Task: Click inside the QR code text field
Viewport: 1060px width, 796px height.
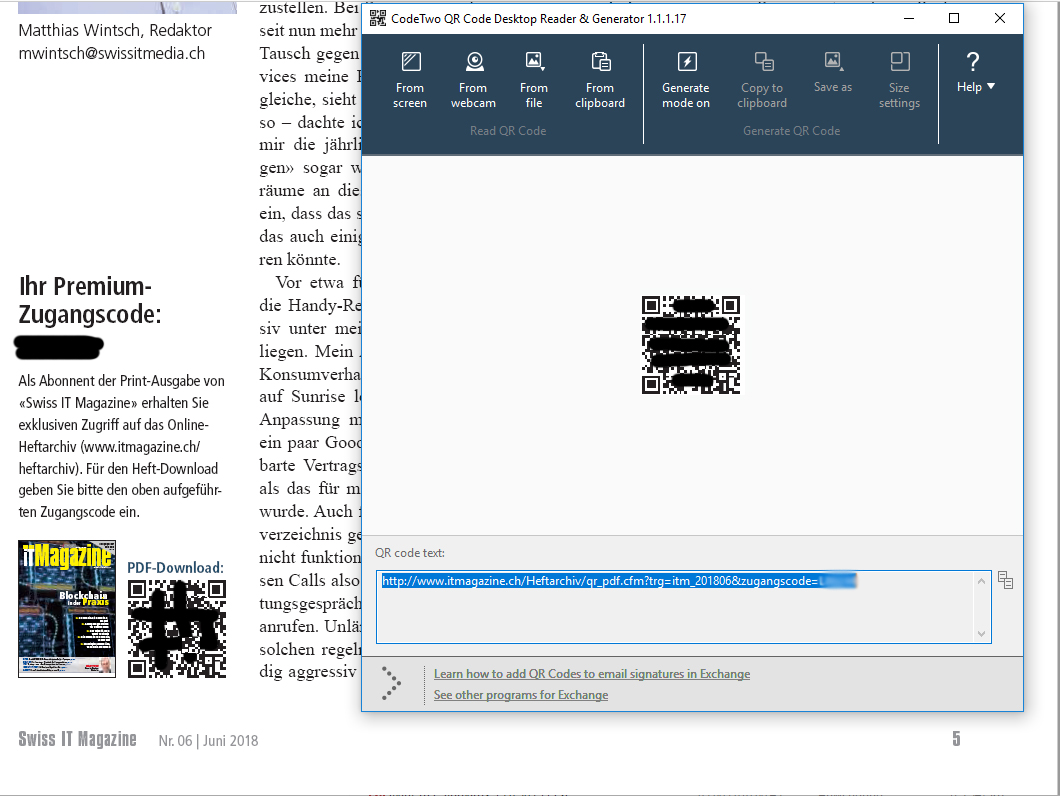Action: click(683, 607)
